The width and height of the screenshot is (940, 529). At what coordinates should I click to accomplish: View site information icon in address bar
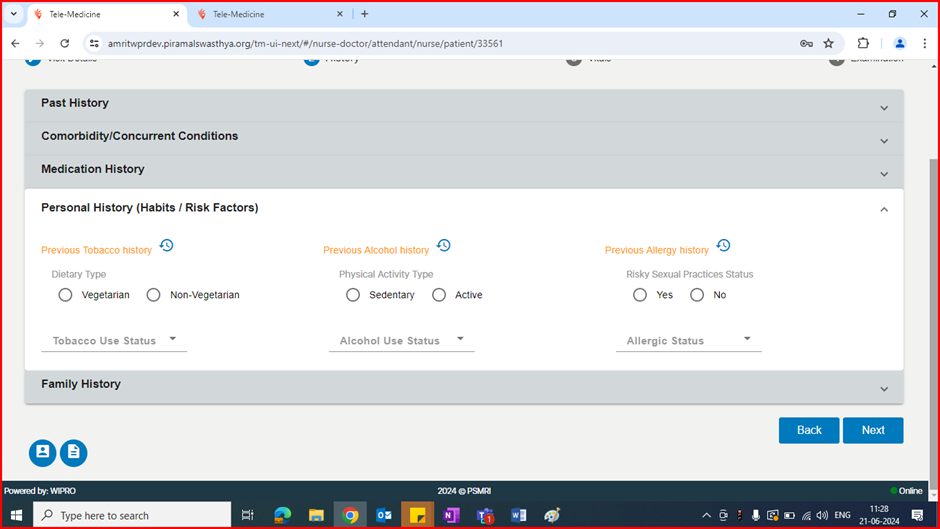94,43
